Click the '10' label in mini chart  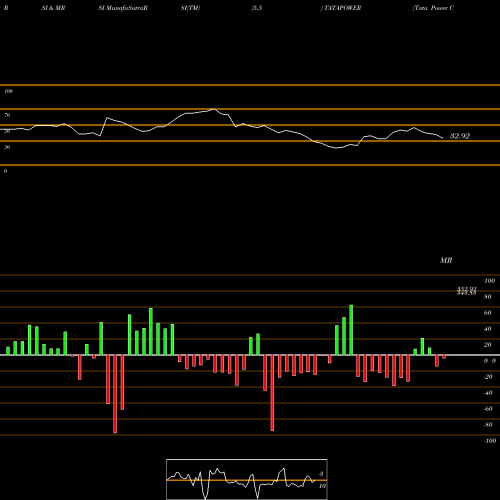(322, 486)
